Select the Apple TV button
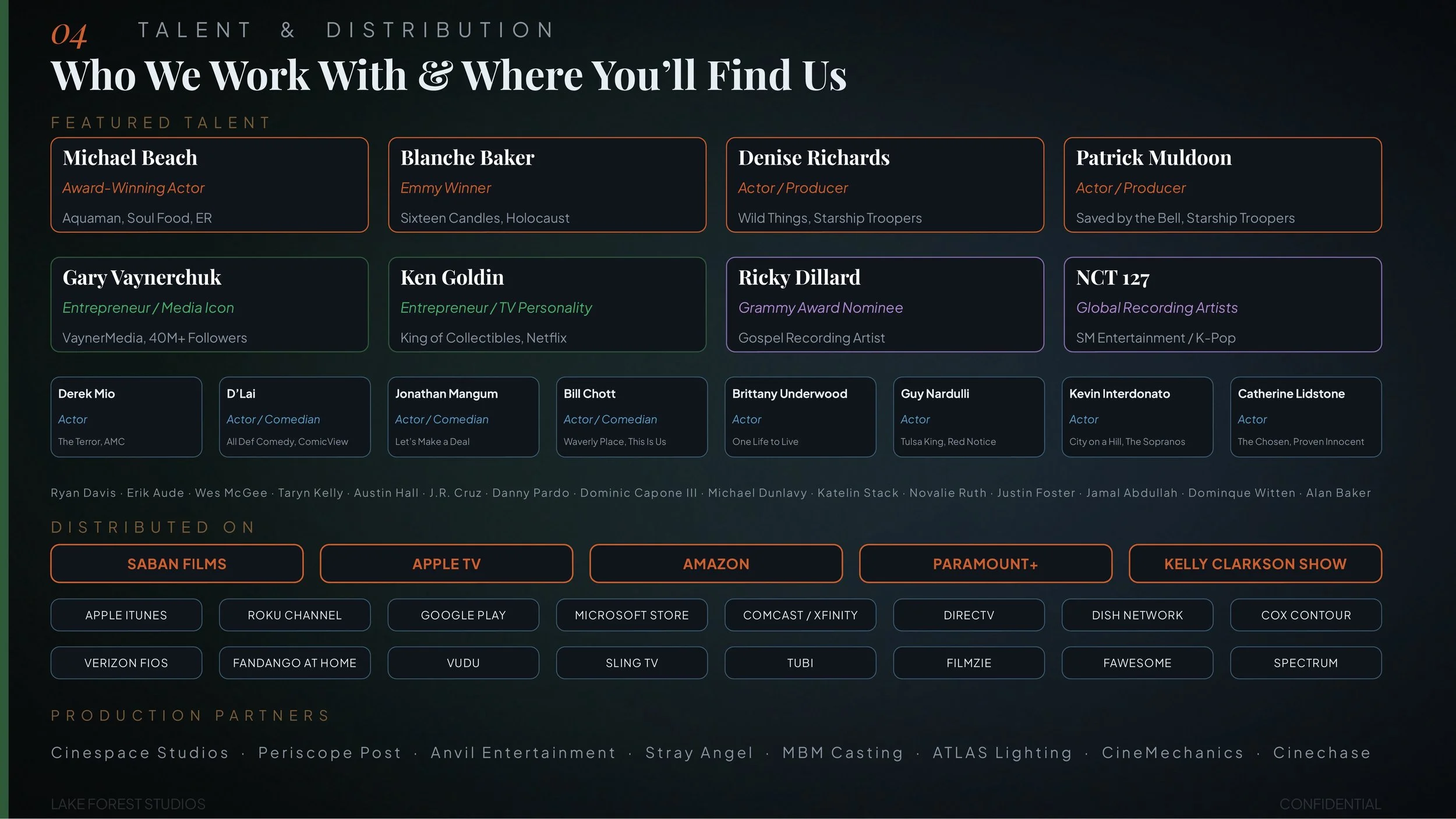1456x819 pixels. pyautogui.click(x=447, y=563)
